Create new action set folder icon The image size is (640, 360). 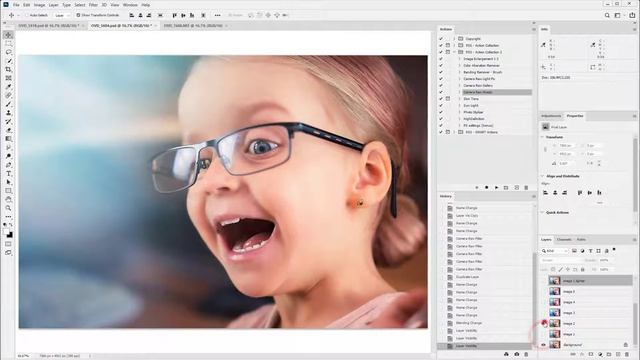tap(506, 187)
